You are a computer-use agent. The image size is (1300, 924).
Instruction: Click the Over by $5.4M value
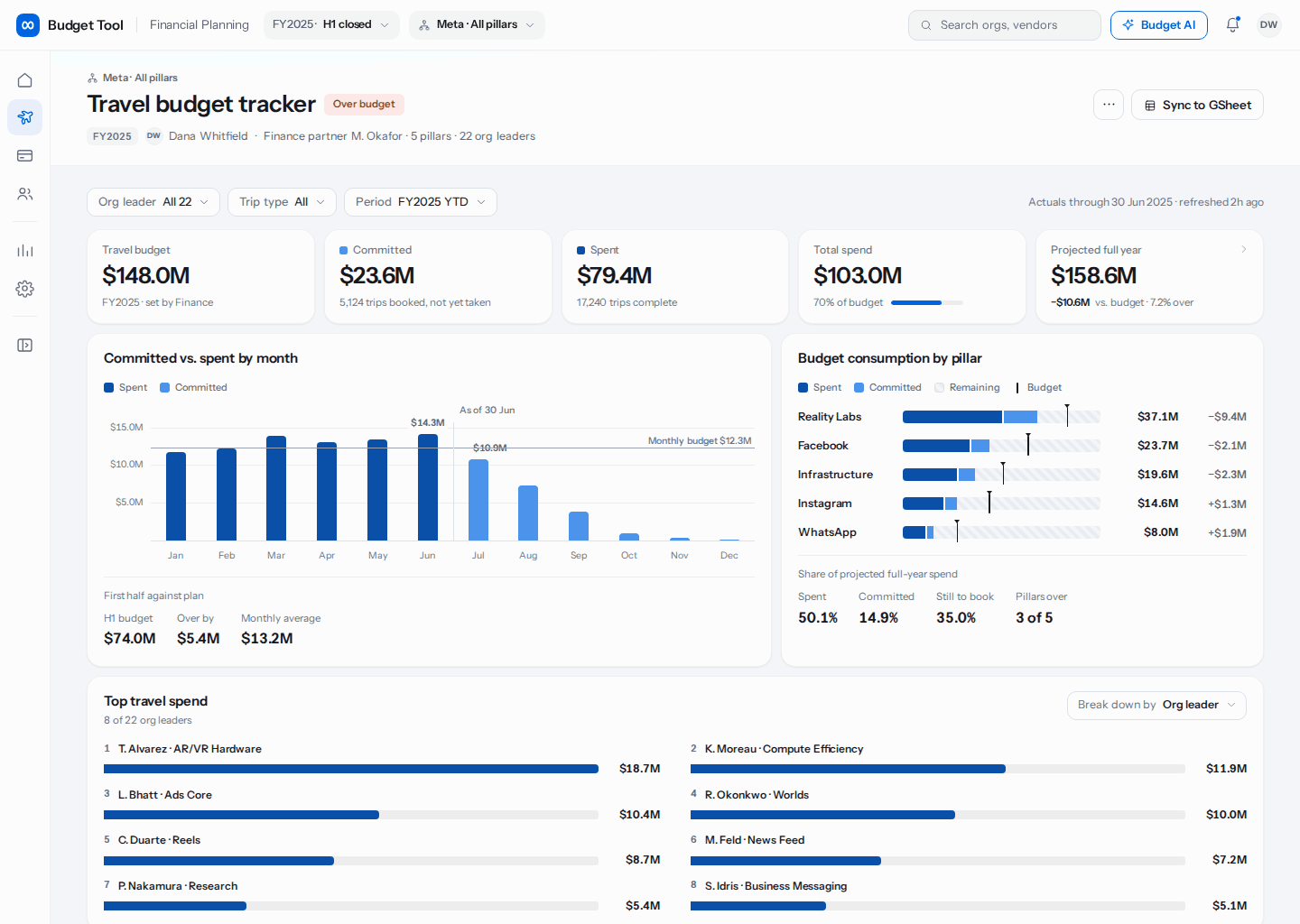point(199,639)
